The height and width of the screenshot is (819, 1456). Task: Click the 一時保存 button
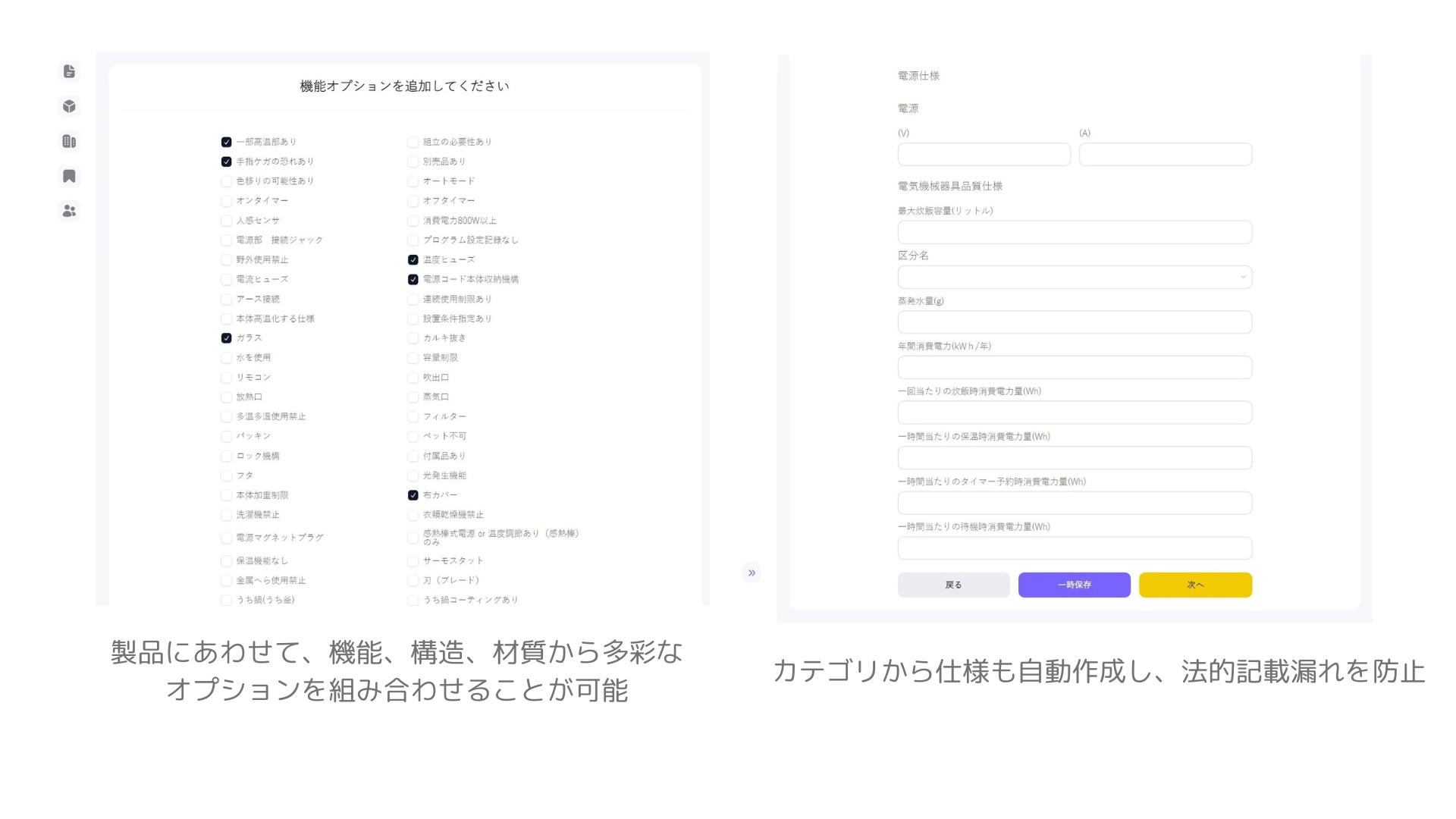pos(1074,585)
